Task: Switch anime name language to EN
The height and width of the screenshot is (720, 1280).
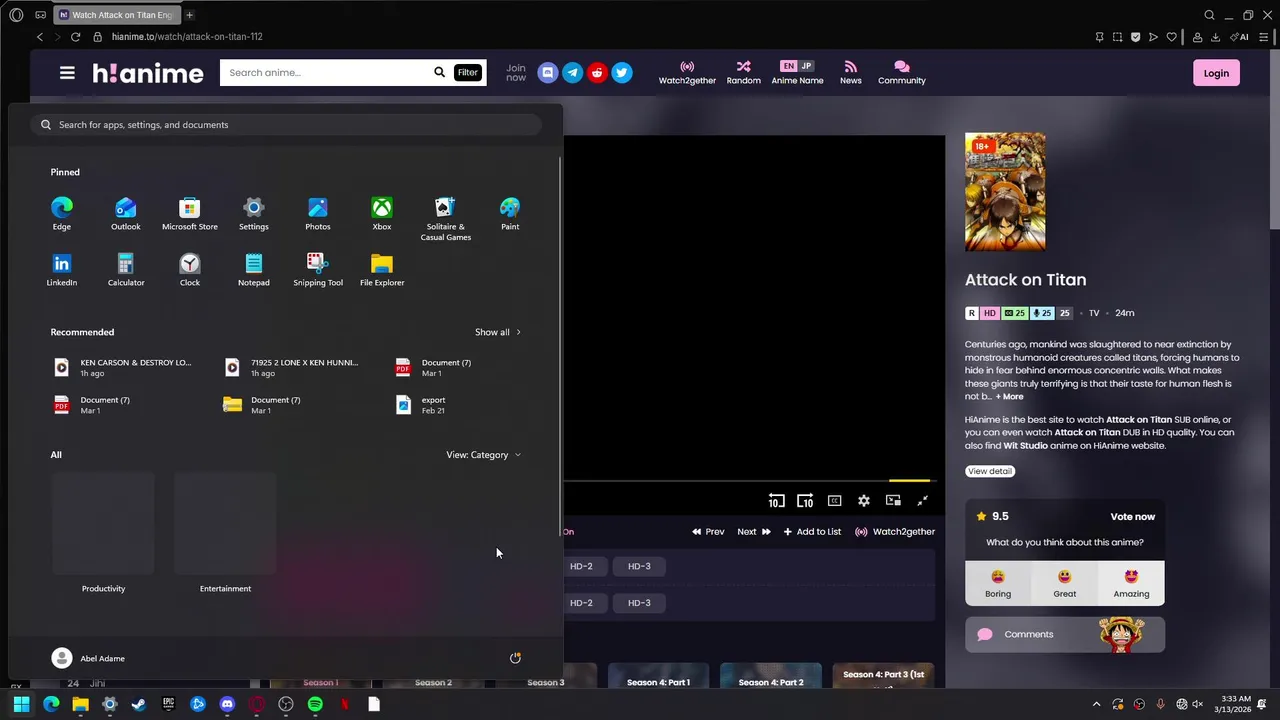Action: 789,66
